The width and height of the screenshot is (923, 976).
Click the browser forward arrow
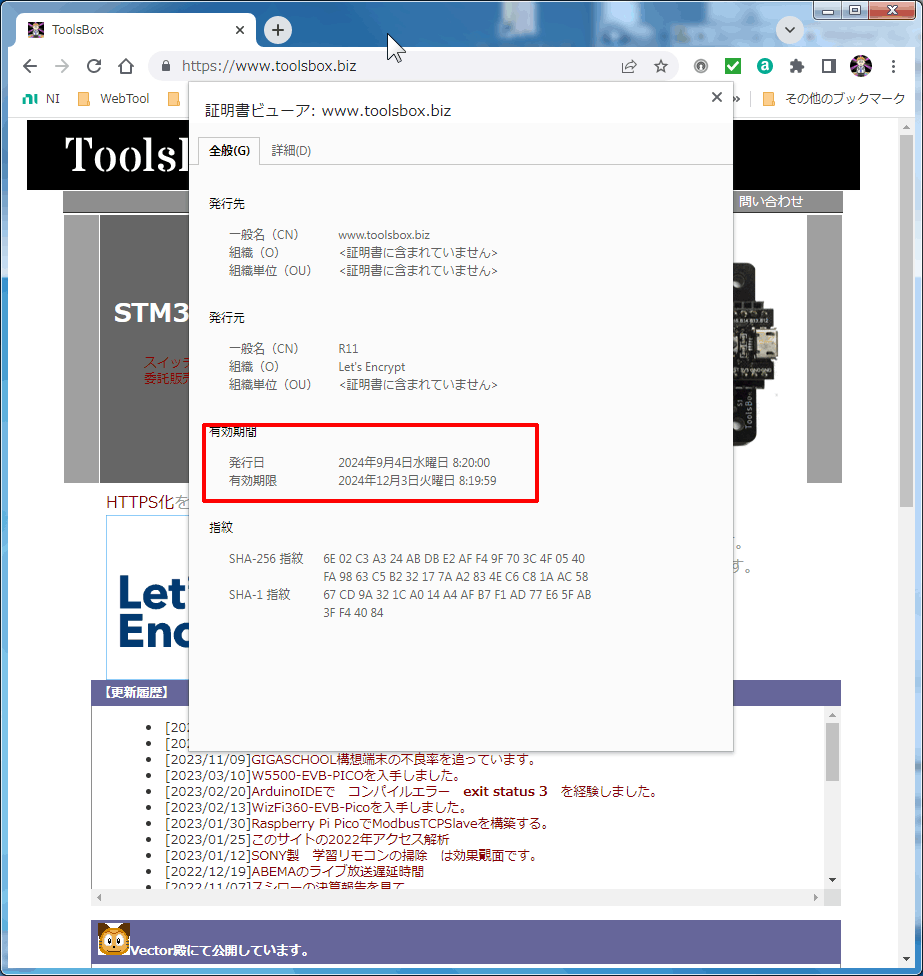62,66
